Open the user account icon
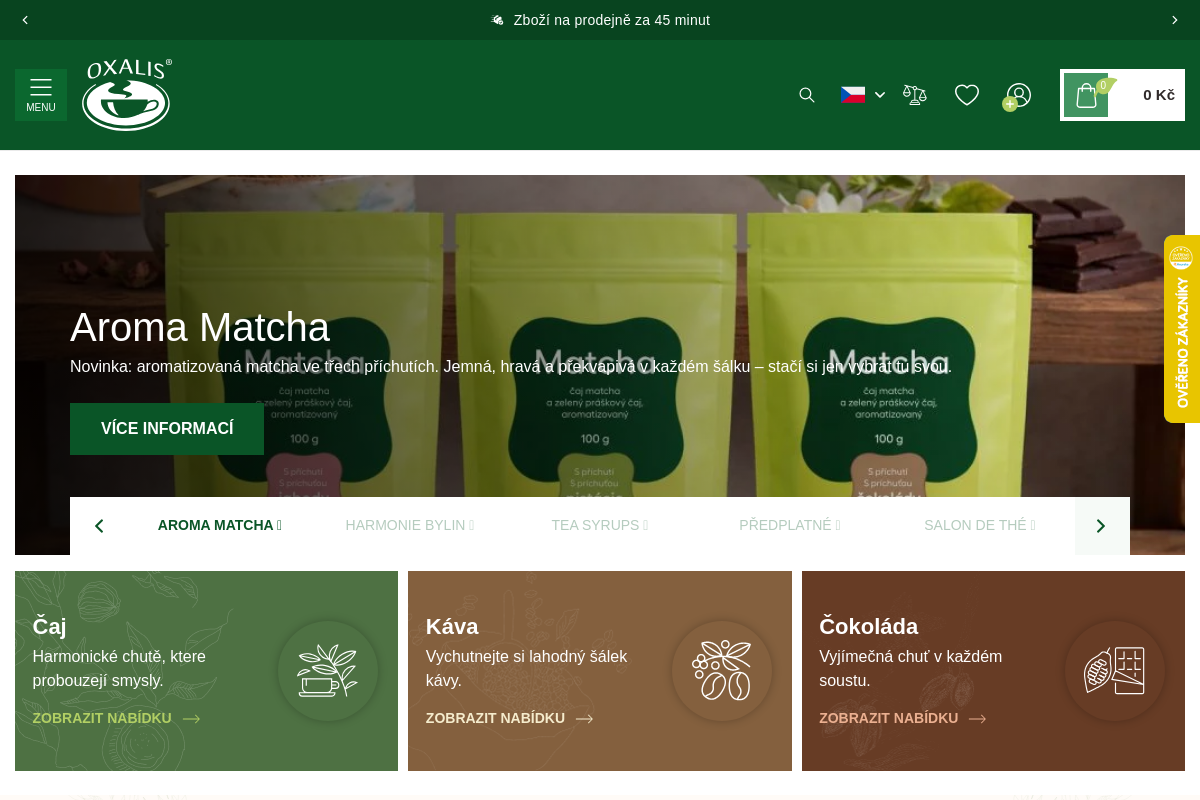The height and width of the screenshot is (800, 1200). pyautogui.click(x=1018, y=95)
